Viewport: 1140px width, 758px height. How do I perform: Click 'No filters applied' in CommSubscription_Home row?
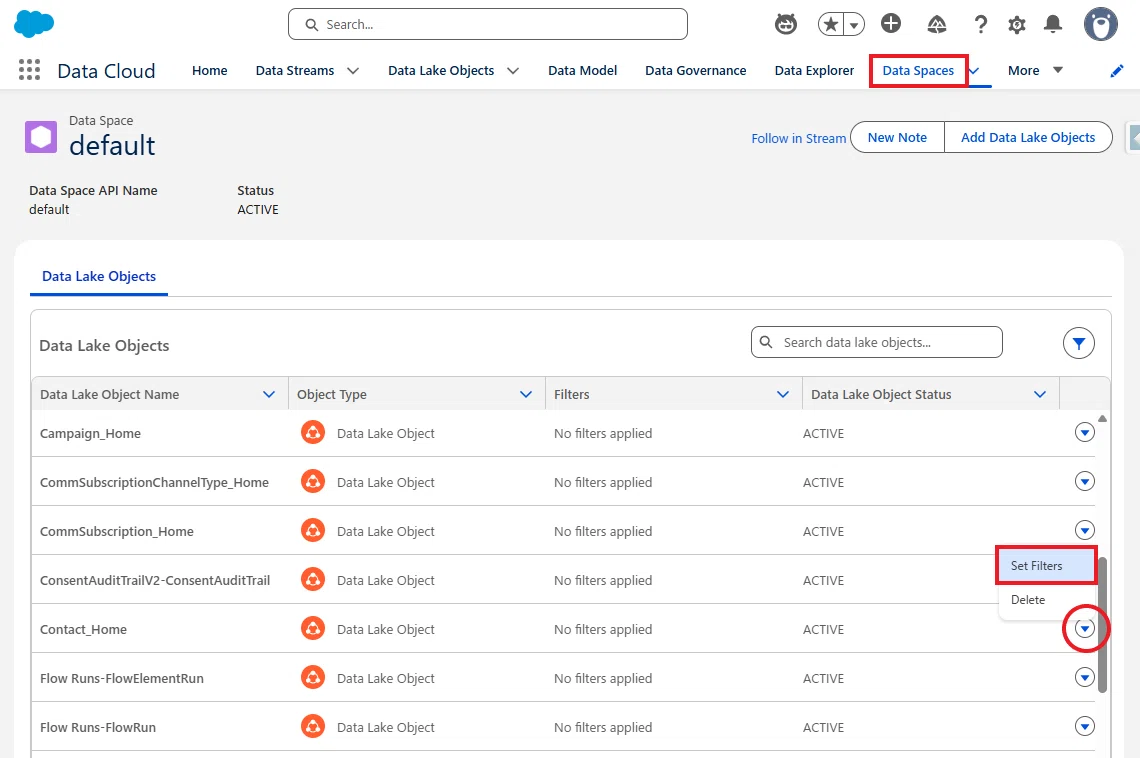tap(603, 531)
